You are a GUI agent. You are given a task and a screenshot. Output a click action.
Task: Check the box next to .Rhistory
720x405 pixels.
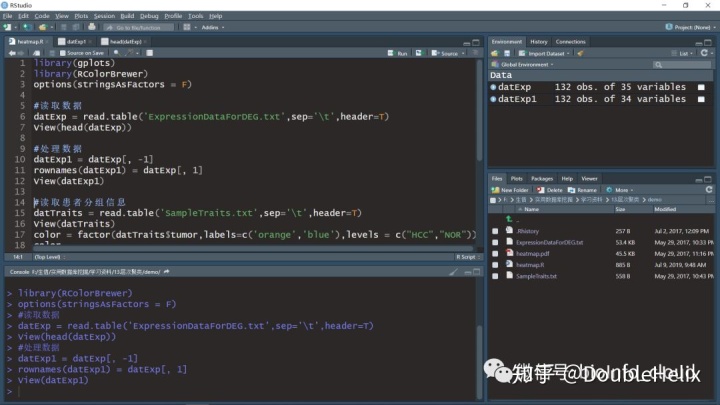point(495,231)
